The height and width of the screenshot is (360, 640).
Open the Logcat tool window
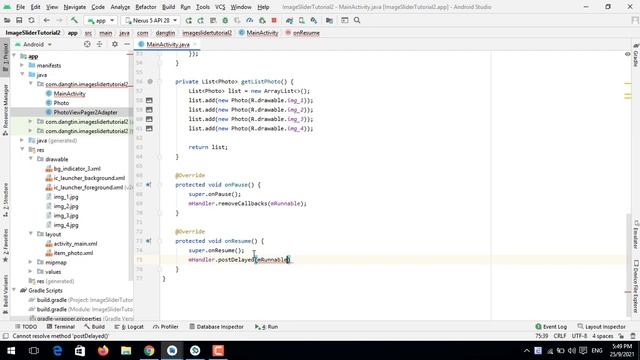[x=129, y=327]
